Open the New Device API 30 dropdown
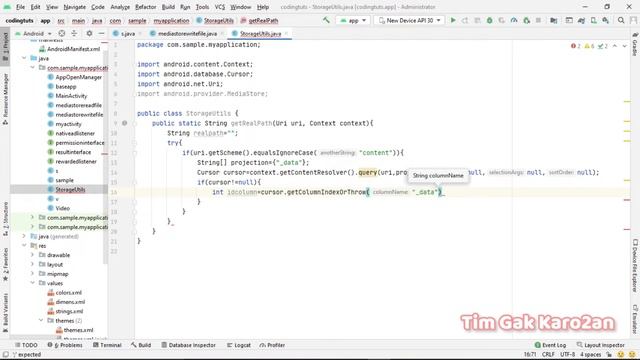This screenshot has width=640, height=360. [x=409, y=20]
